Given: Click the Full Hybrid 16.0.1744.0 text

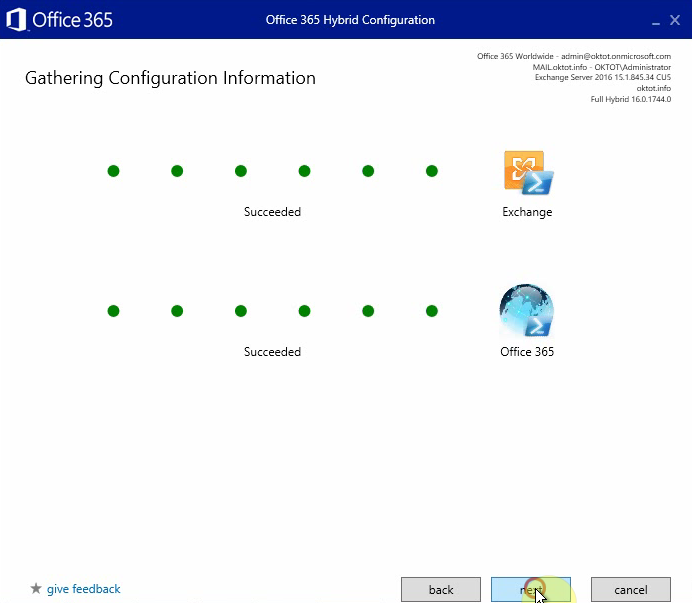Looking at the screenshot, I should tap(631, 99).
